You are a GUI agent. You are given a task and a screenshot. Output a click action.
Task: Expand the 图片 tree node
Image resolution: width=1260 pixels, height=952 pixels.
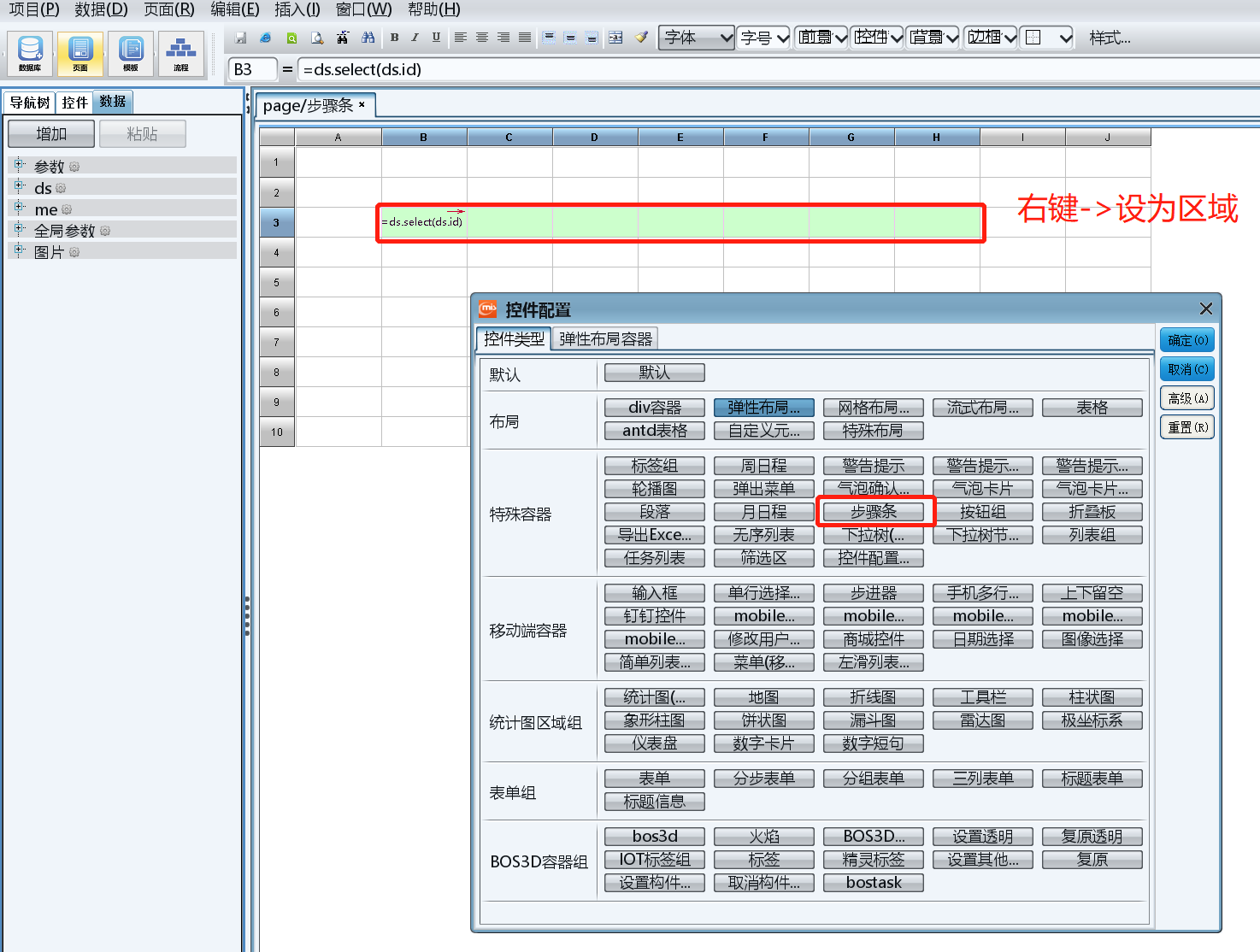click(x=19, y=250)
